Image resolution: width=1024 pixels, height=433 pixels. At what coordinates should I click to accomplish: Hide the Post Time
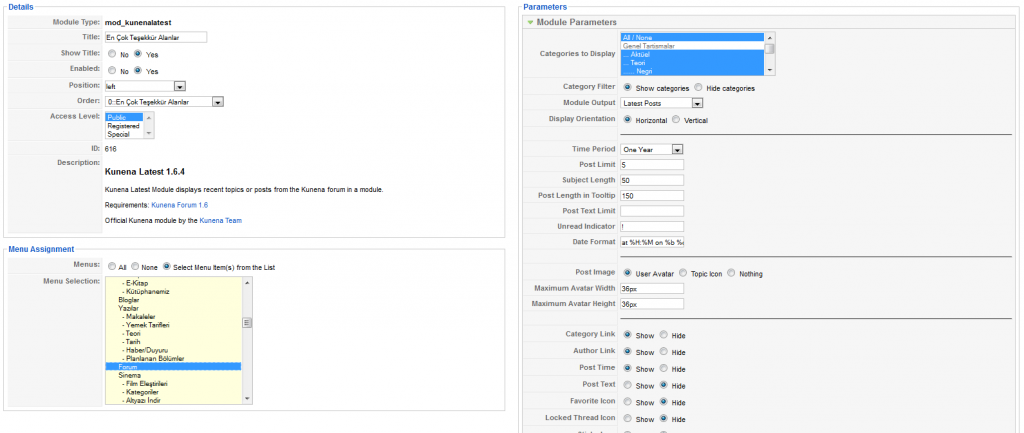664,368
